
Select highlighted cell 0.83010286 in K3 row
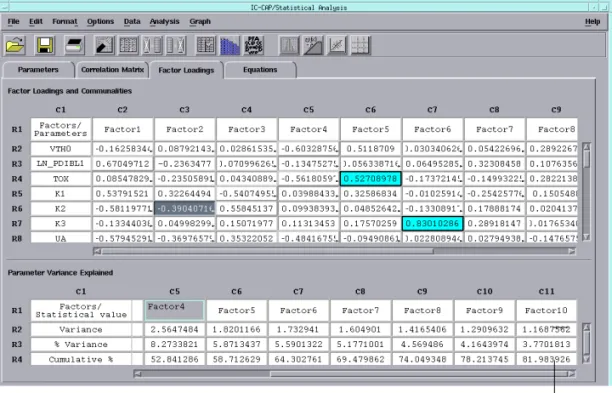(432, 224)
